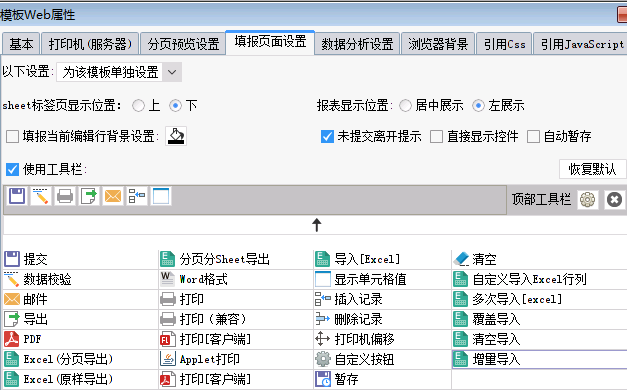Choose 居中展示 report position

click(405, 106)
